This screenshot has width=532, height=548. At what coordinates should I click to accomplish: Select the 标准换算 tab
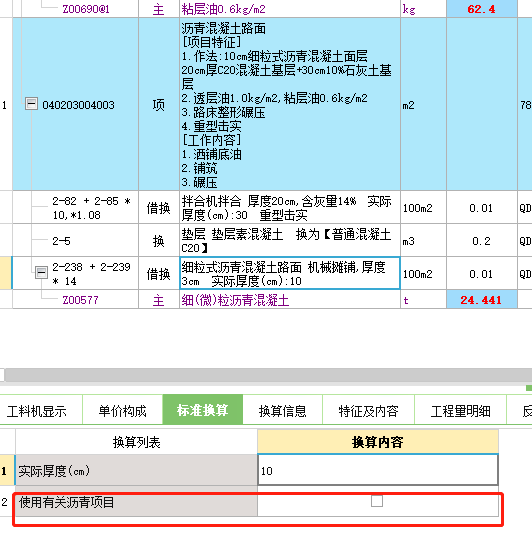point(203,410)
